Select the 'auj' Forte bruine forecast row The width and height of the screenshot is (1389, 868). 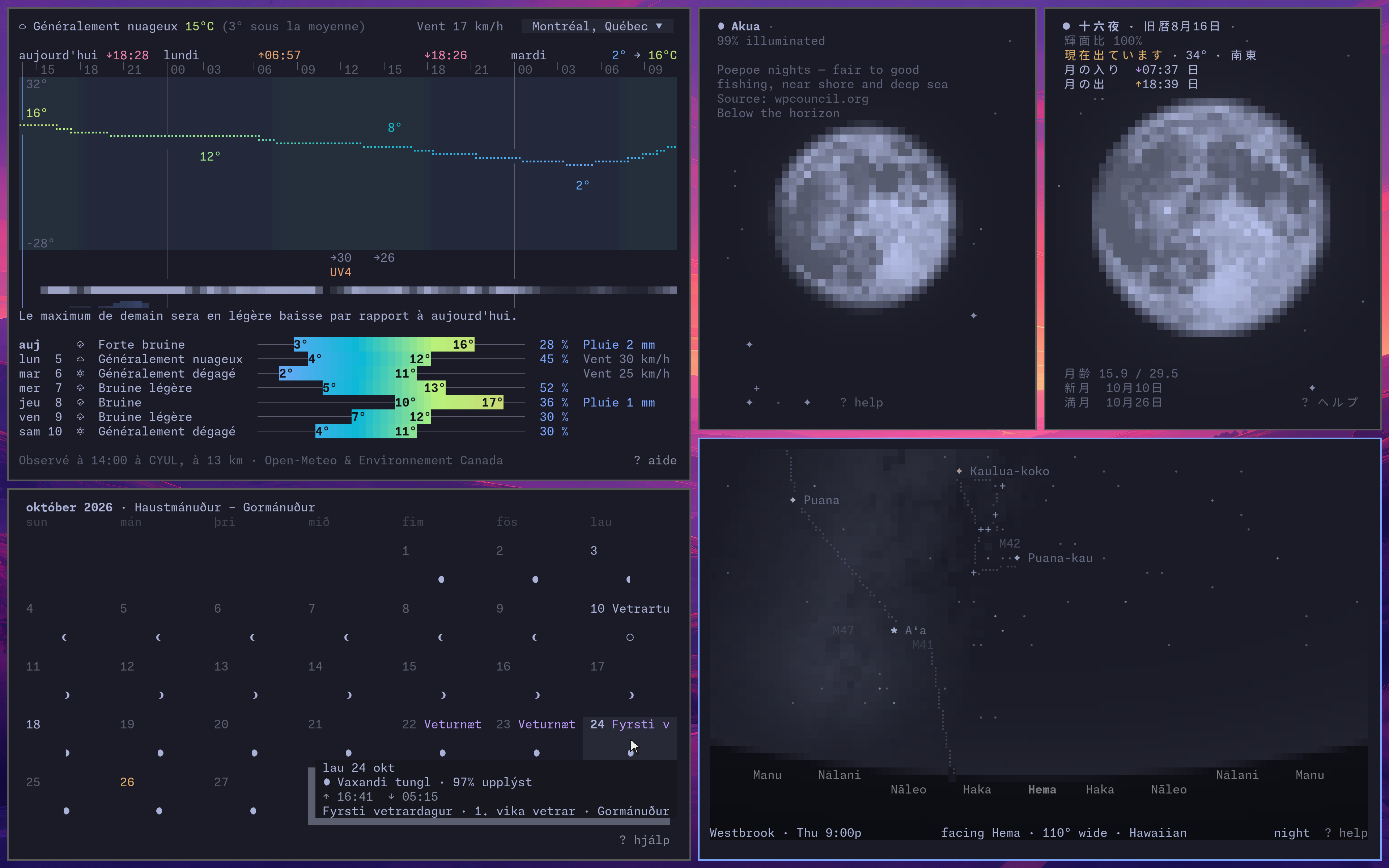coord(348,344)
